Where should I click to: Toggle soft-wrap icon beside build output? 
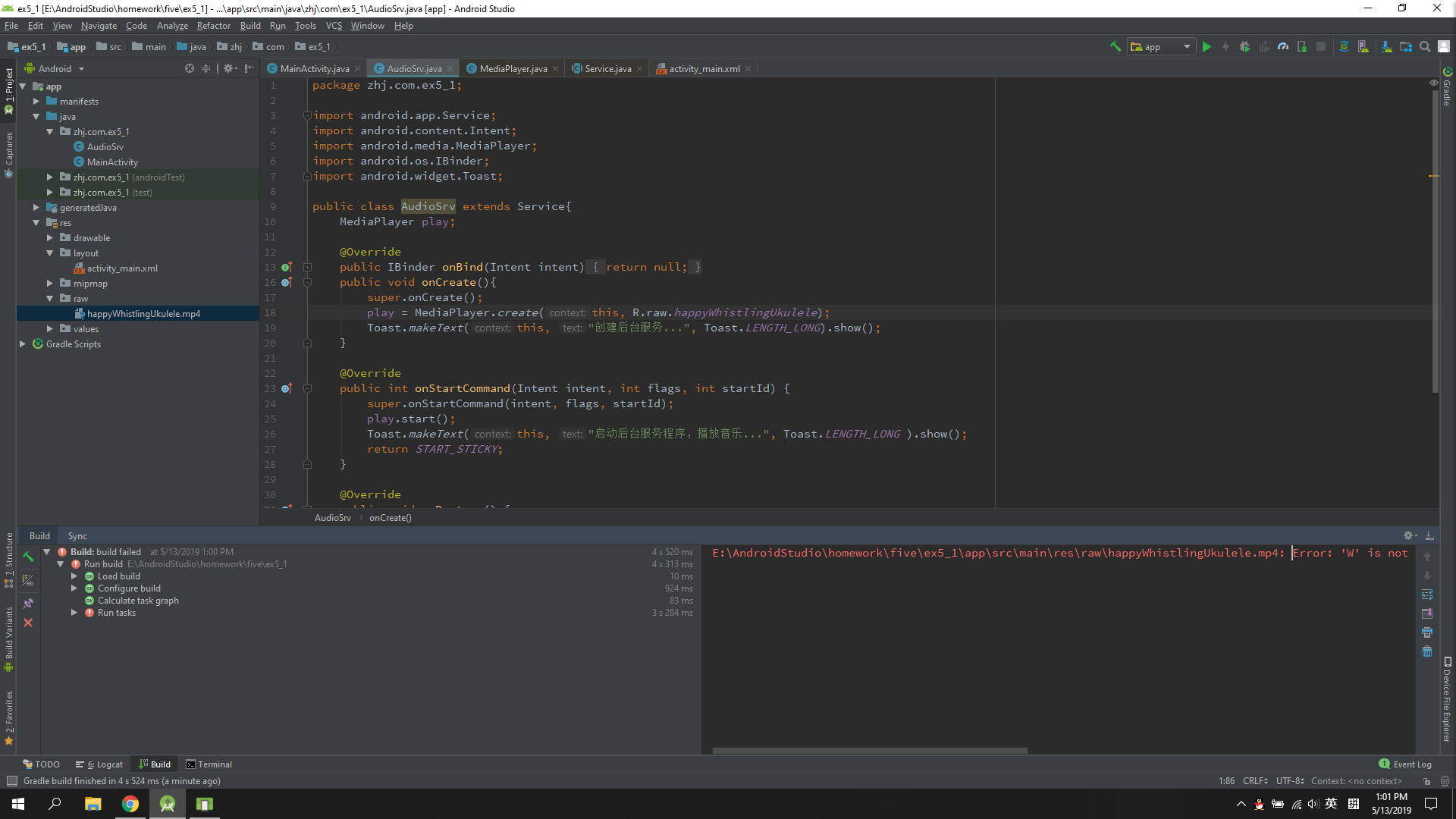click(x=1427, y=595)
